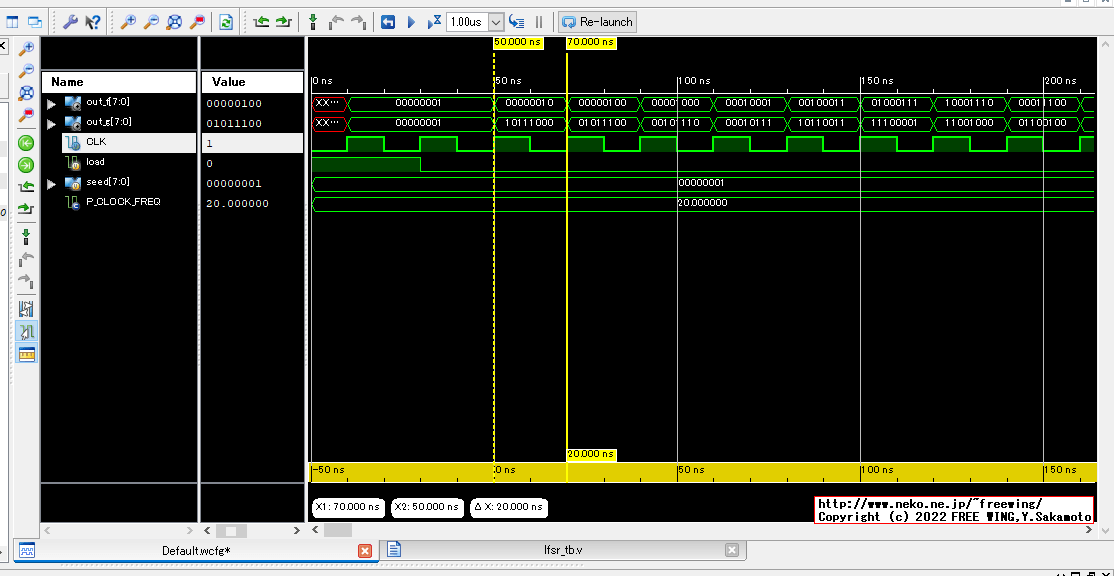
Task: Go to latest time green circle icon
Action: [x=26, y=165]
